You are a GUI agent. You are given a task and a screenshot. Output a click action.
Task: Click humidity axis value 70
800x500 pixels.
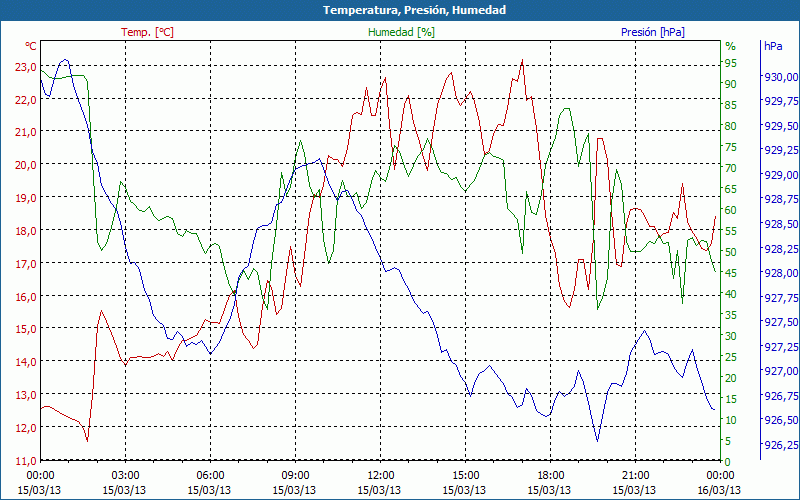tap(731, 168)
